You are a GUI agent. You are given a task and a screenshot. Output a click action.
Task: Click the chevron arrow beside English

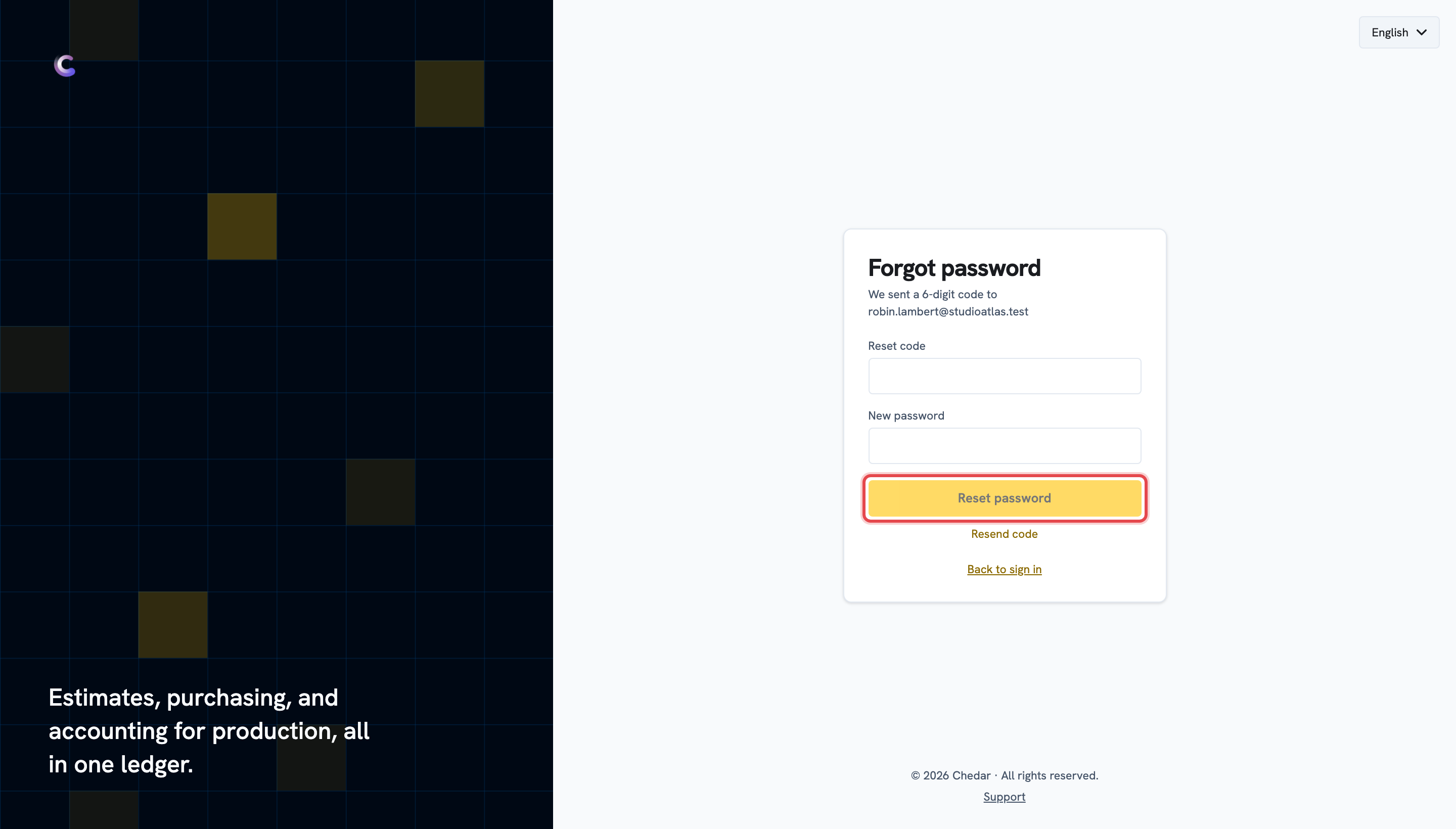click(x=1421, y=32)
